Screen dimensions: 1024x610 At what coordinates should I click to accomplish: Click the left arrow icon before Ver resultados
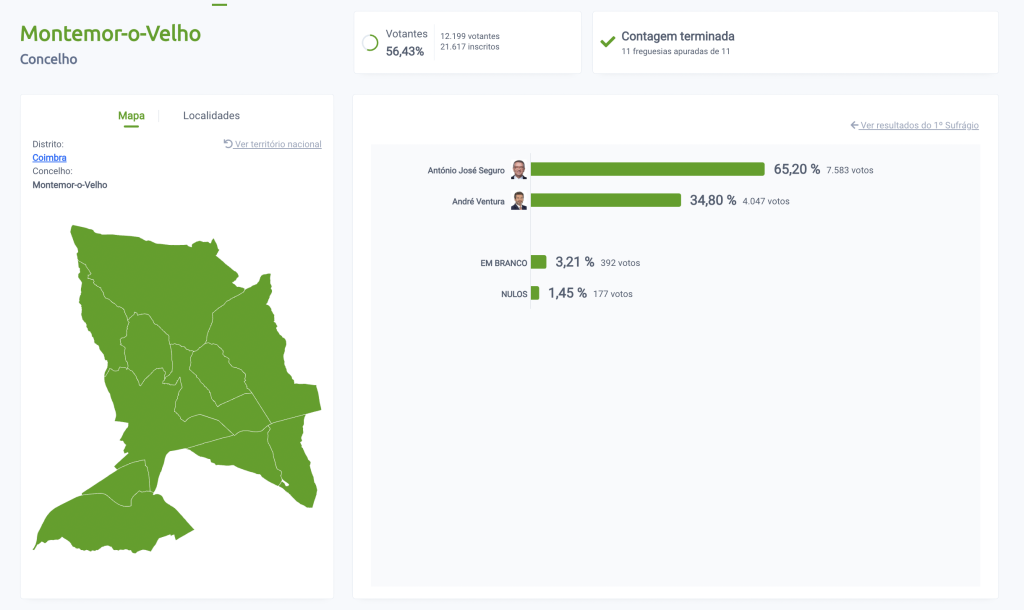point(854,125)
